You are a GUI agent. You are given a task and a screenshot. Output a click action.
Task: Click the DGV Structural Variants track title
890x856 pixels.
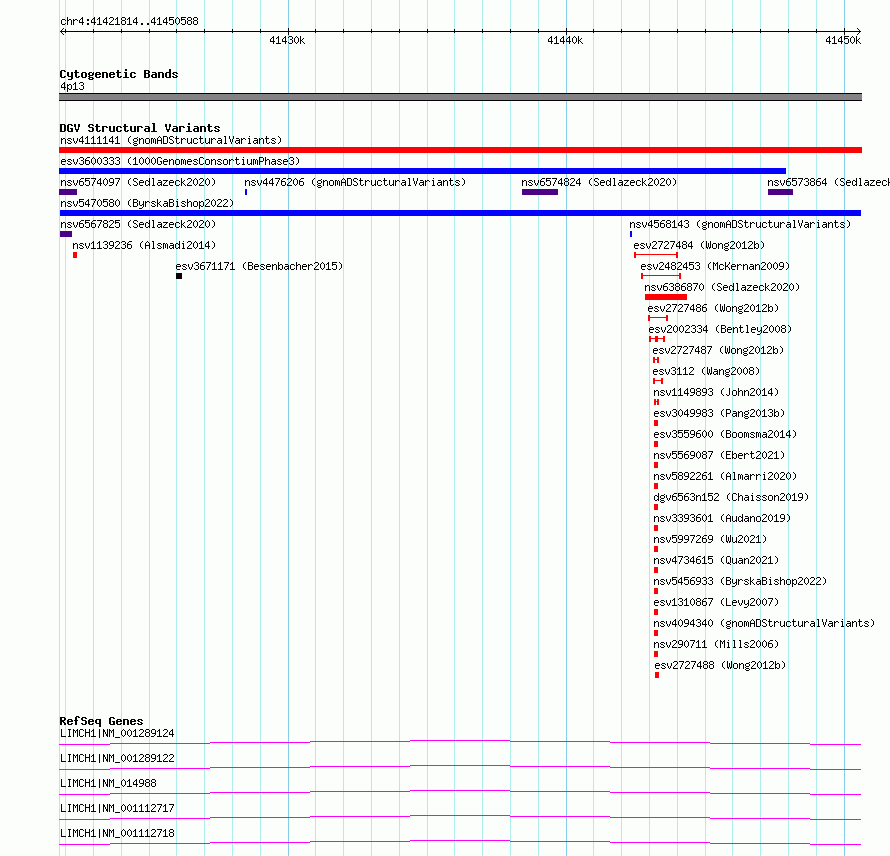tap(140, 128)
